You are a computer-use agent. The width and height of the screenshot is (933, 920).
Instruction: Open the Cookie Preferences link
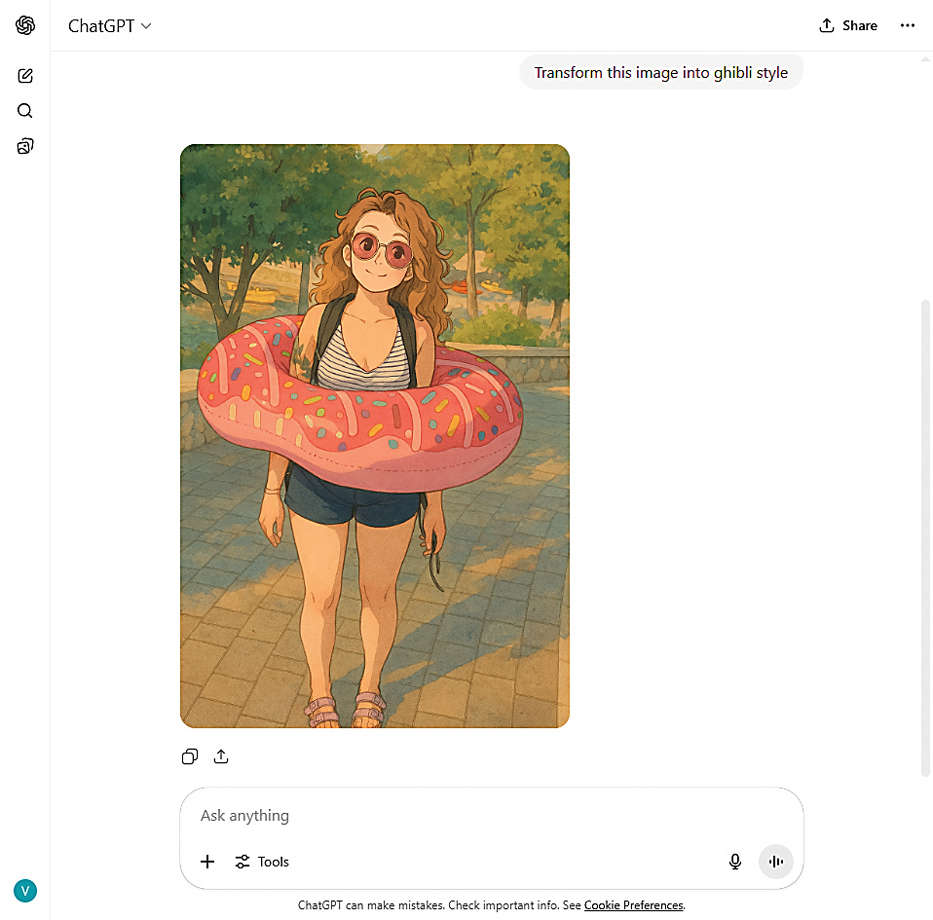point(633,905)
